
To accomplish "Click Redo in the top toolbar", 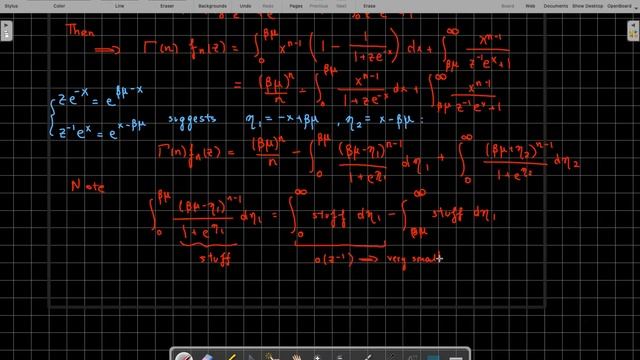I will click(x=268, y=6).
